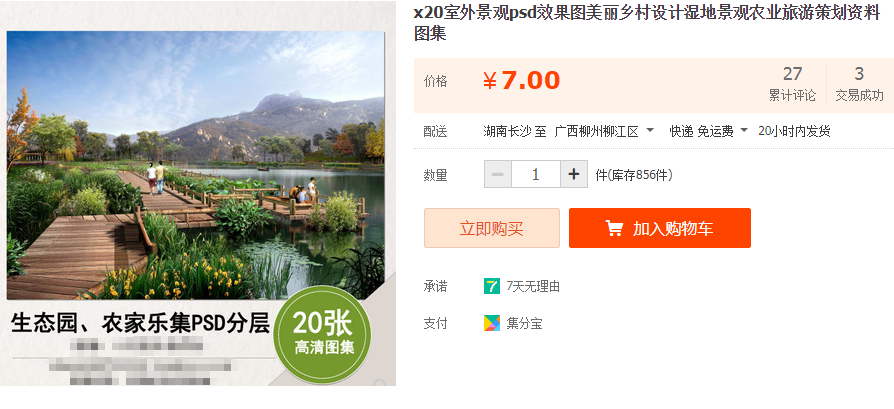Click the shopping cart icon
Viewport: 894px width, 409px height.
(614, 228)
